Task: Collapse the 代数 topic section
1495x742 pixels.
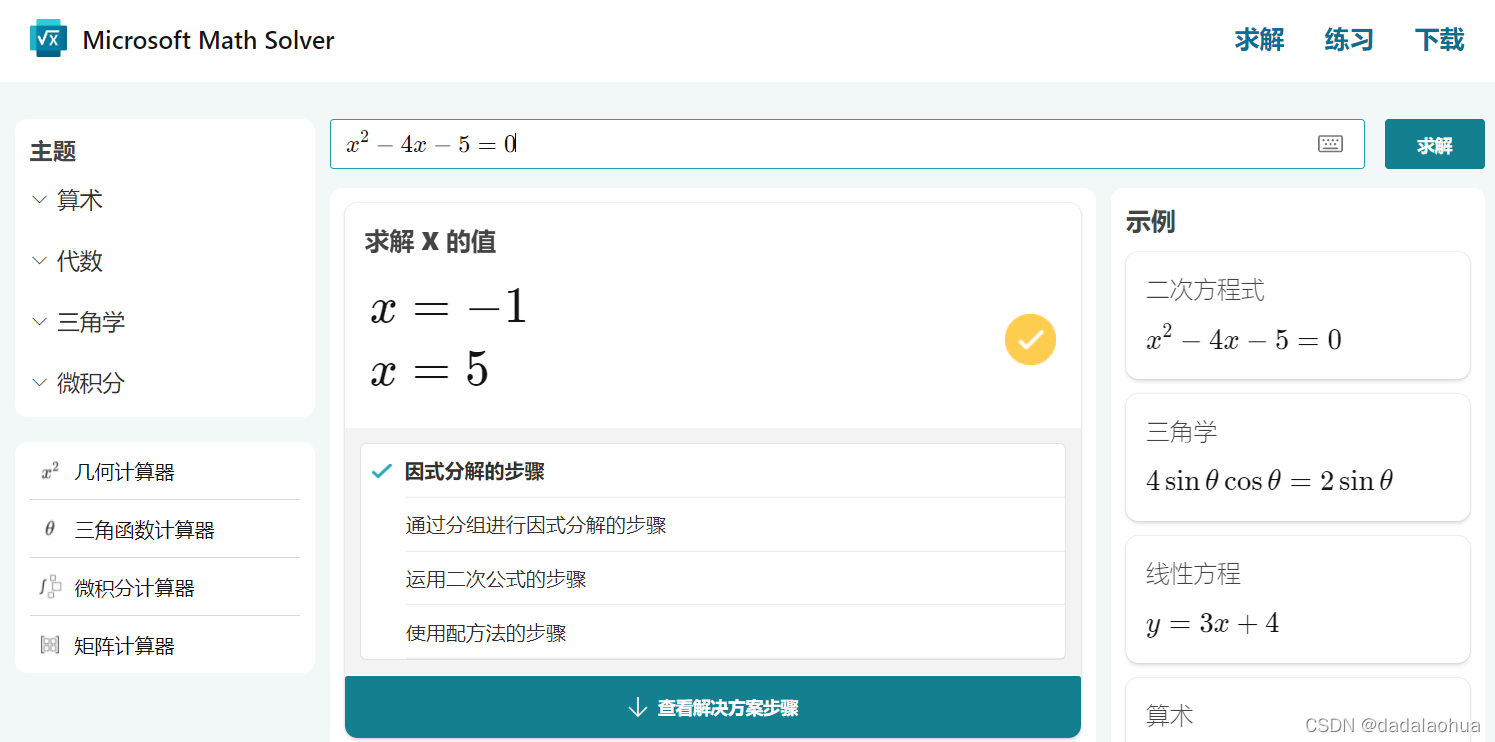Action: pos(40,260)
